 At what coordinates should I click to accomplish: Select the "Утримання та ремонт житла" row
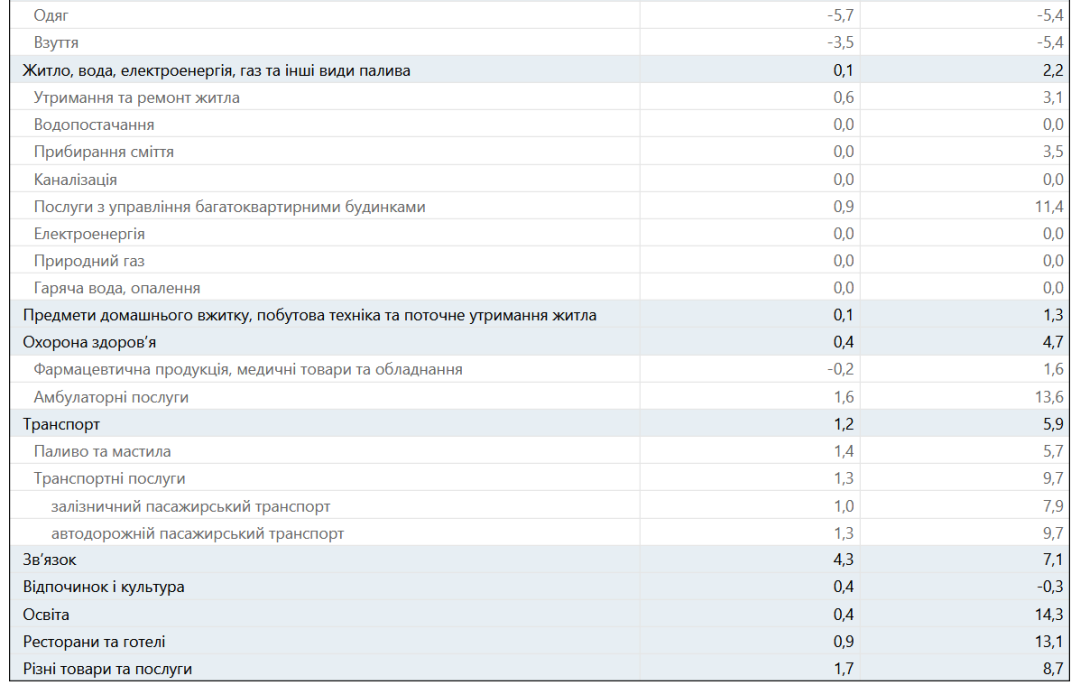[x=136, y=98]
